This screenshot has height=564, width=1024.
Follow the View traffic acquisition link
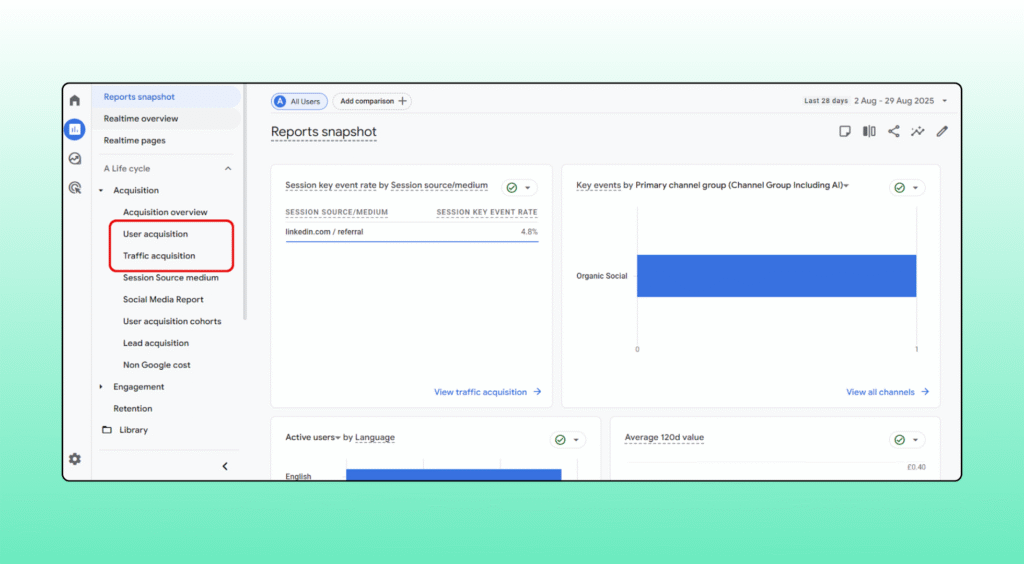[487, 392]
